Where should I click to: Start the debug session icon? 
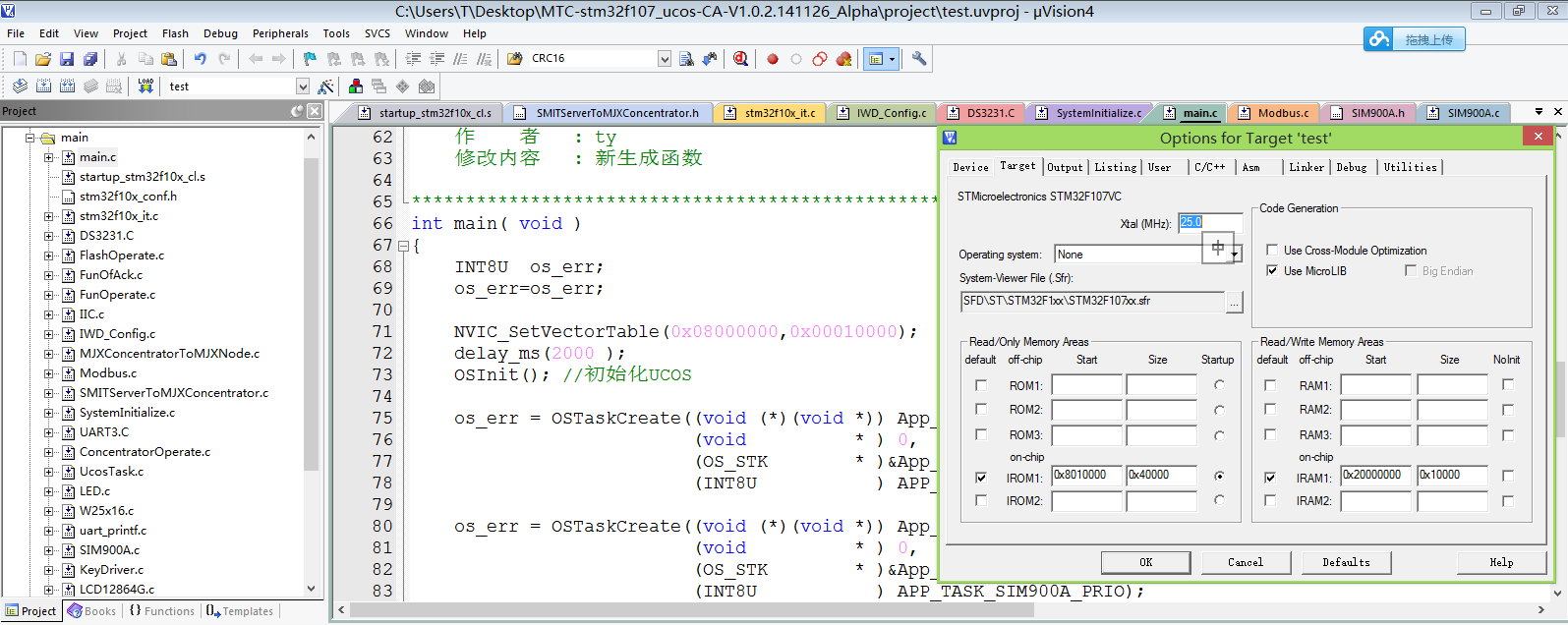(740, 59)
